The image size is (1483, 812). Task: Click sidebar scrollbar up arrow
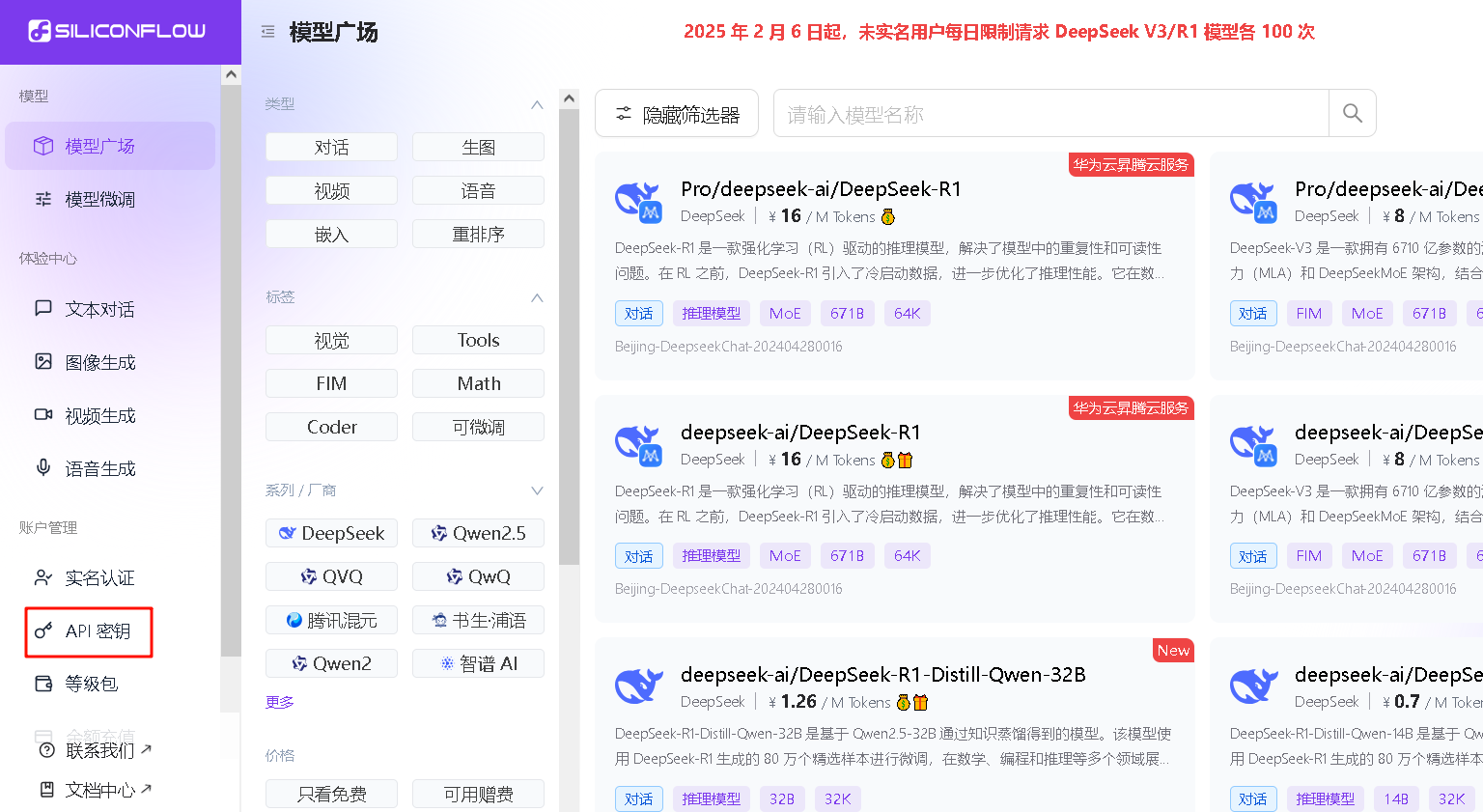[x=231, y=74]
